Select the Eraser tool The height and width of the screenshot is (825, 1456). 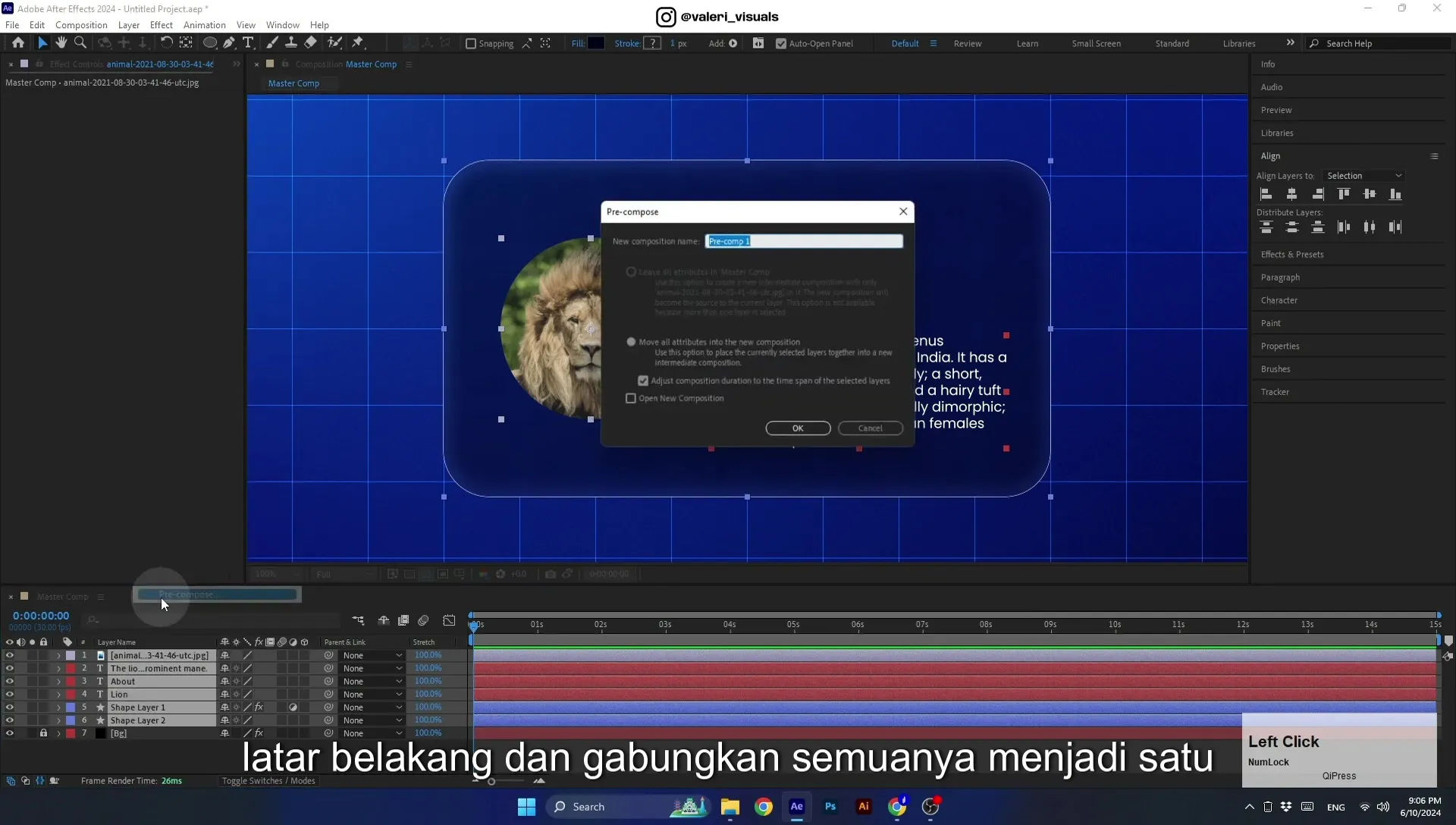pyautogui.click(x=310, y=43)
